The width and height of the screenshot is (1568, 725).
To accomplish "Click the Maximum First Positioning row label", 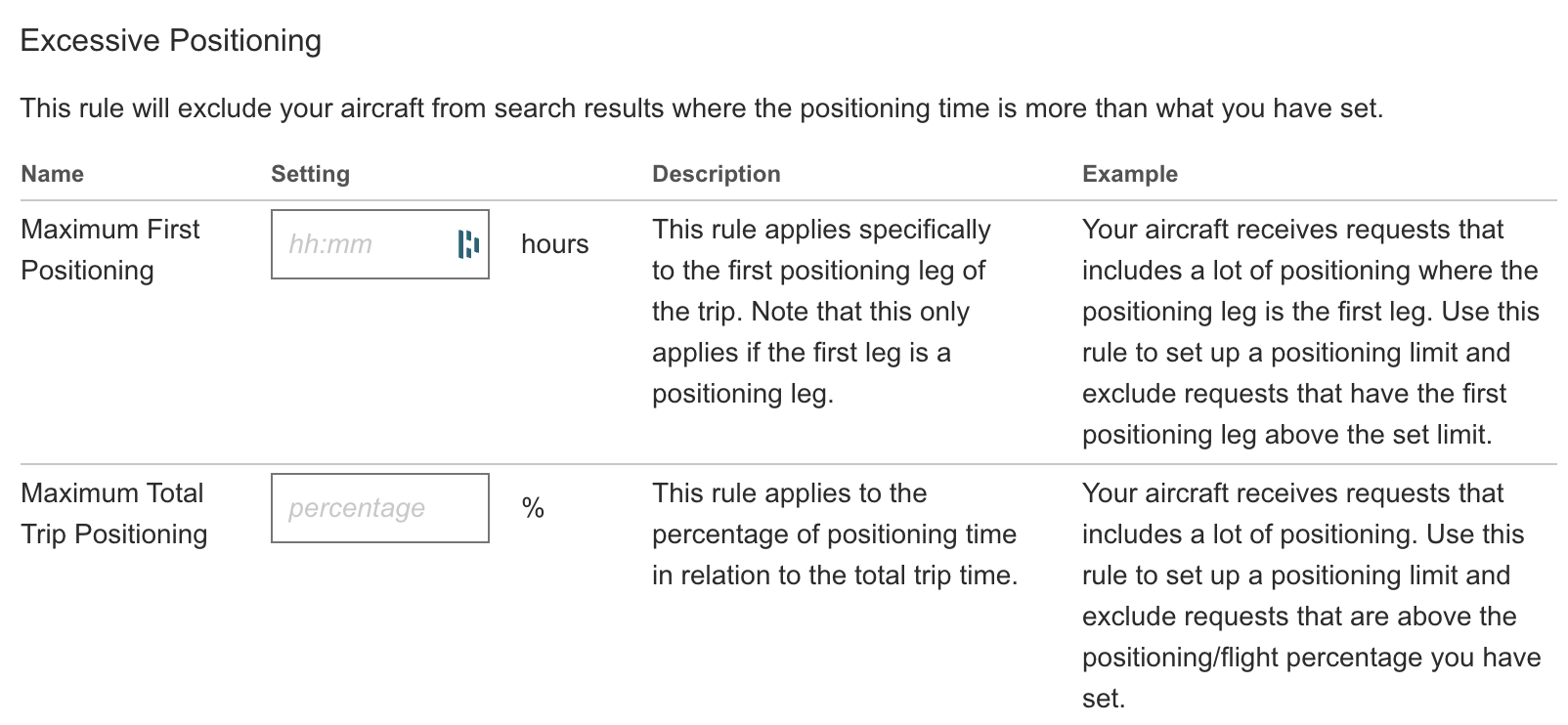I will (110, 250).
